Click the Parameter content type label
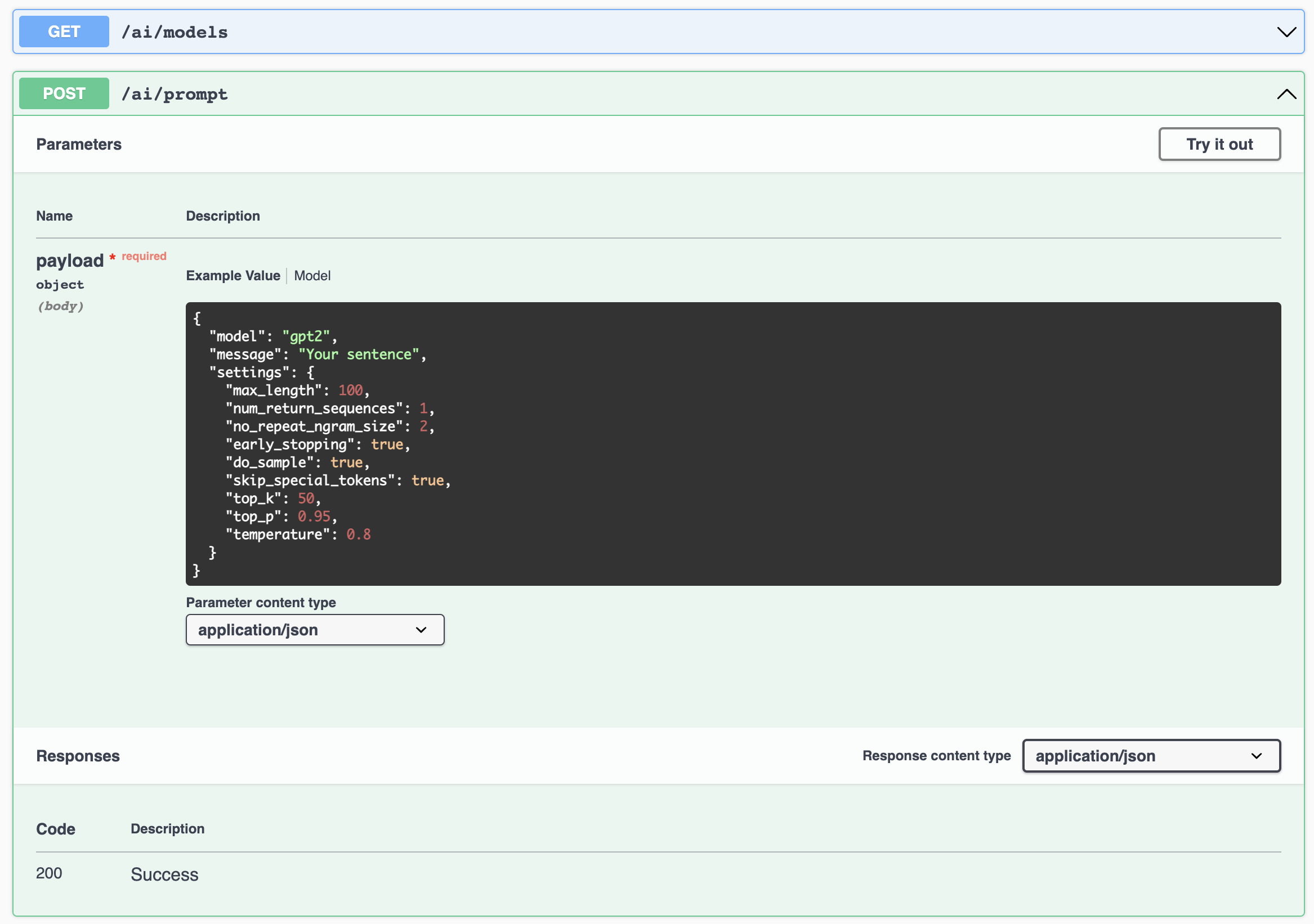The width and height of the screenshot is (1314, 924). pos(261,603)
